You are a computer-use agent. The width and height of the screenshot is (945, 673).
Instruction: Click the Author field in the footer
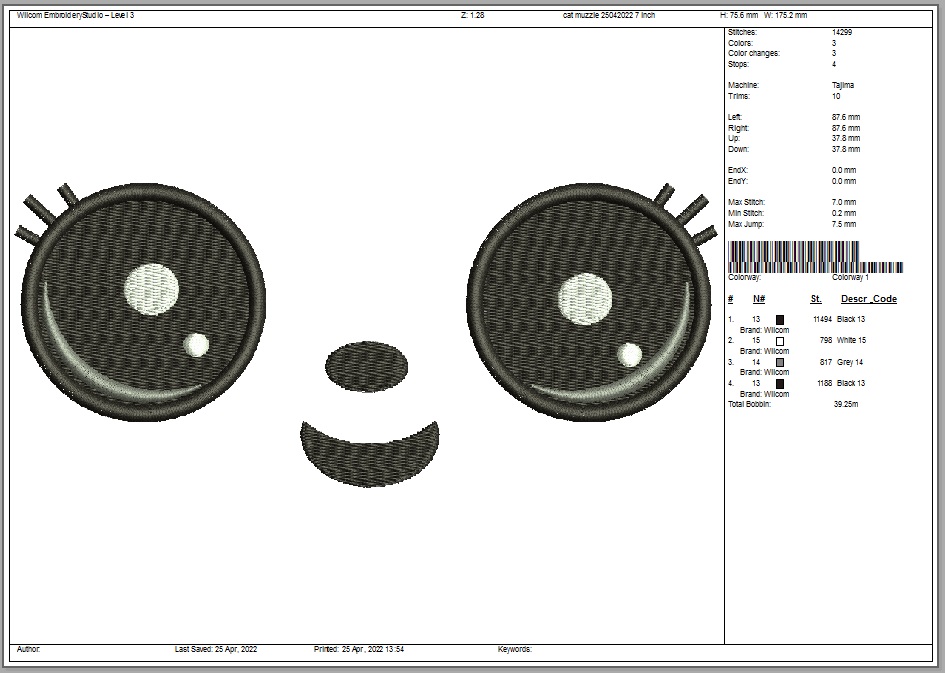tap(28, 650)
